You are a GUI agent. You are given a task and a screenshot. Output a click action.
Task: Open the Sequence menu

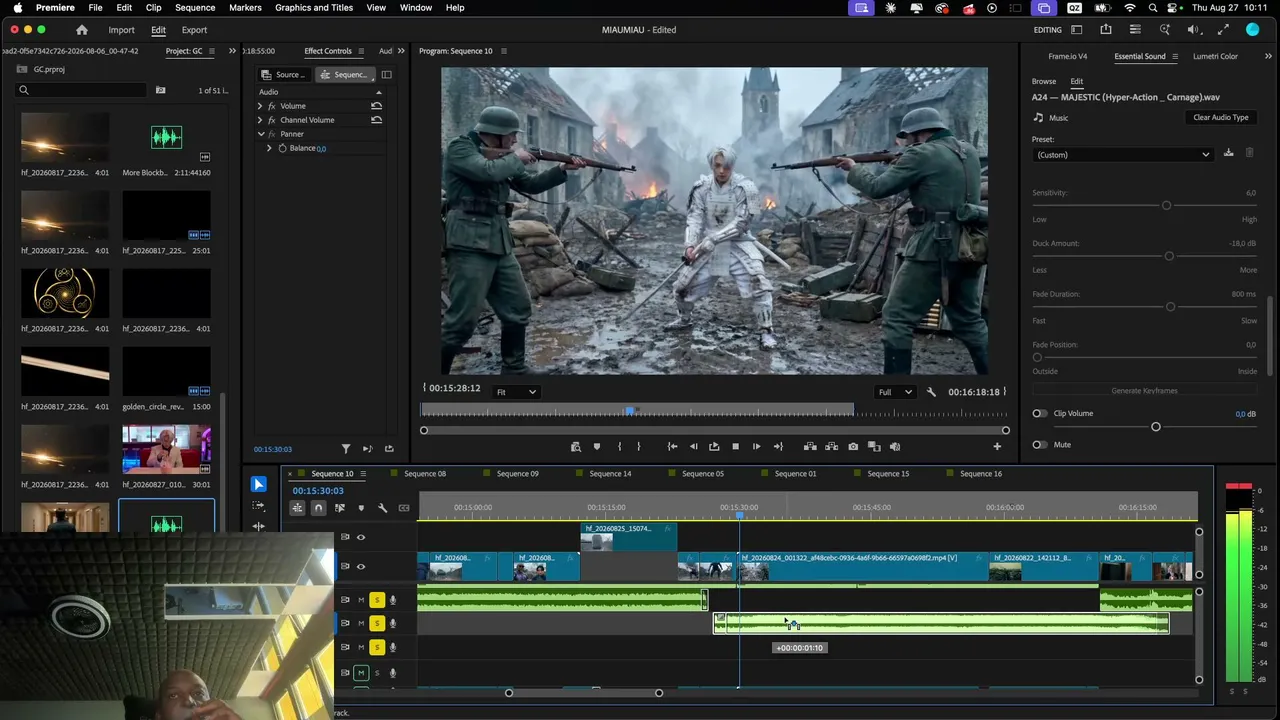point(195,8)
